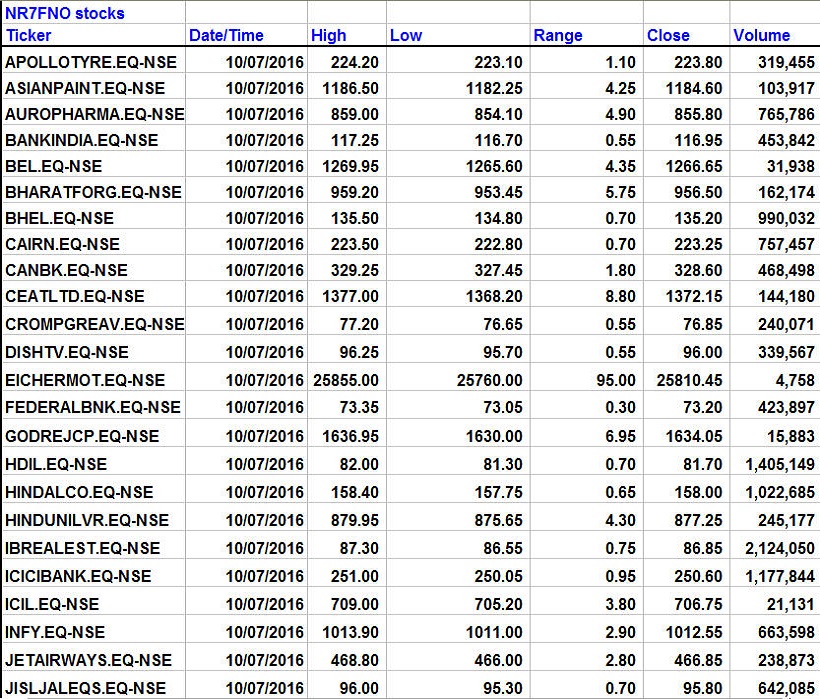Screen dimensions: 820x699
Task: Click IBREALEST volume value 2,124,050
Action: (776, 548)
